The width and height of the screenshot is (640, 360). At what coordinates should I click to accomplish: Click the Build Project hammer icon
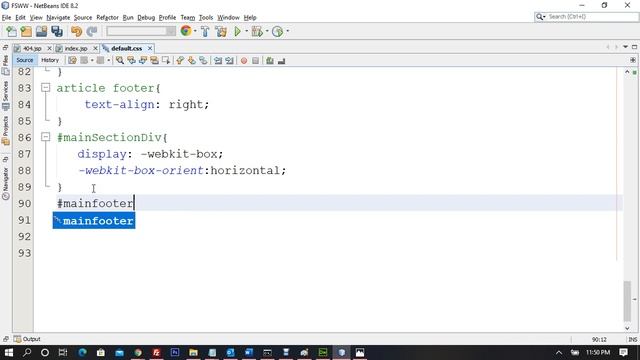[x=205, y=31]
